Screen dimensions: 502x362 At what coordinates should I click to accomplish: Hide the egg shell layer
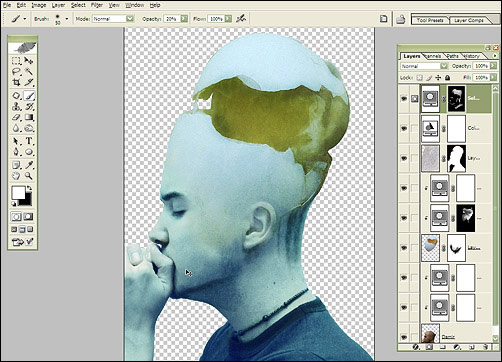click(404, 248)
